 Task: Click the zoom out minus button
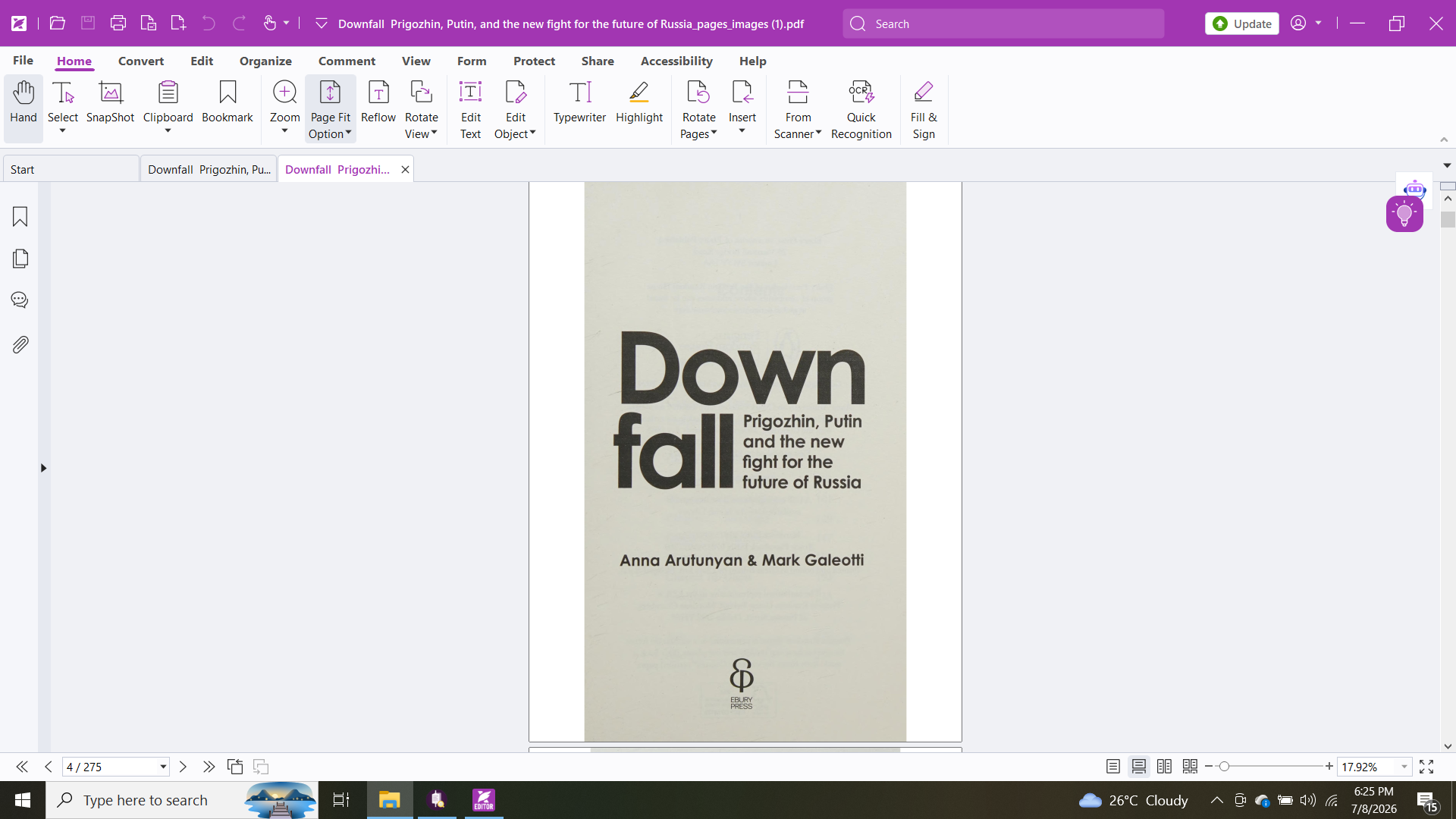point(1209,767)
